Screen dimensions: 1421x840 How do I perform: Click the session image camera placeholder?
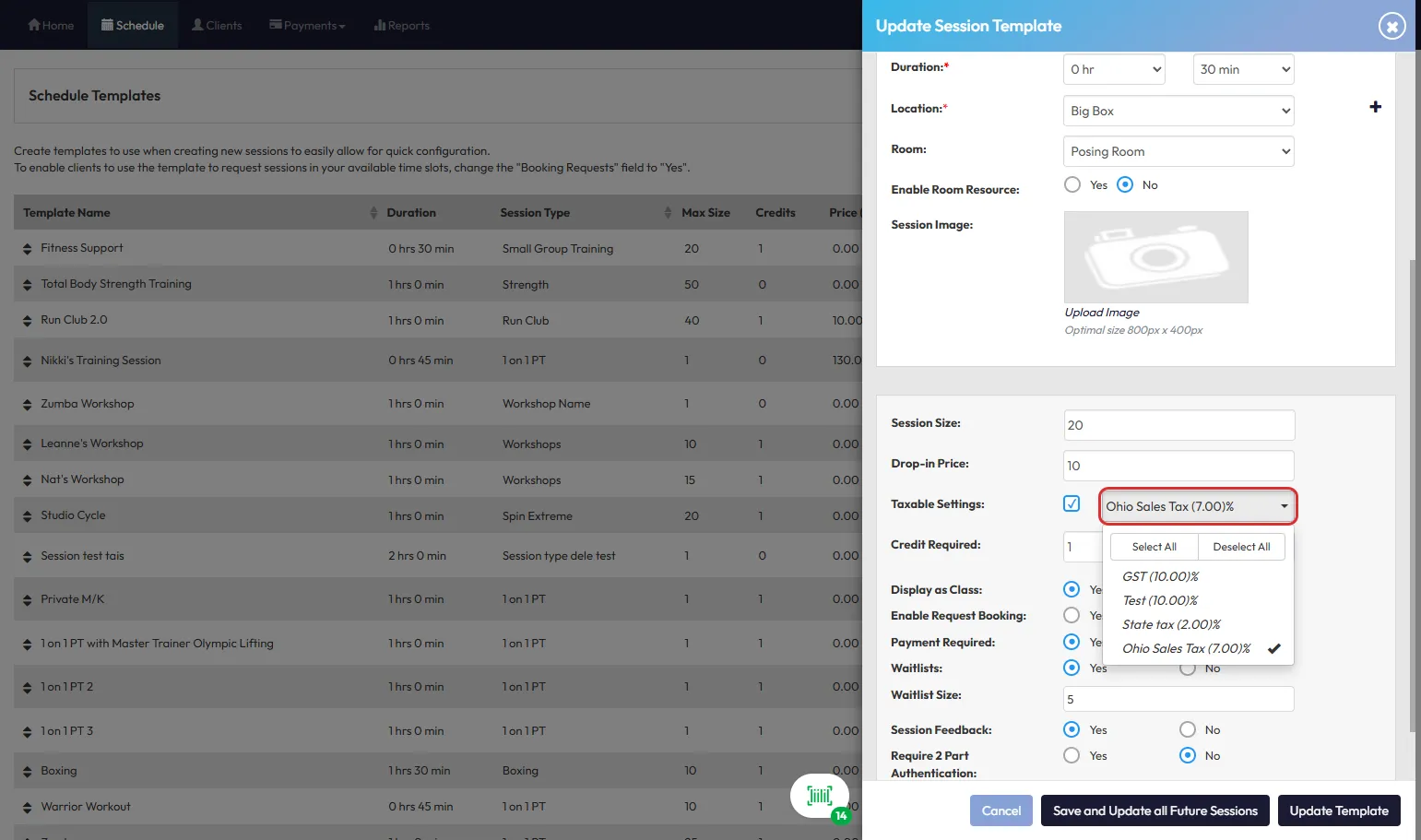pyautogui.click(x=1155, y=257)
